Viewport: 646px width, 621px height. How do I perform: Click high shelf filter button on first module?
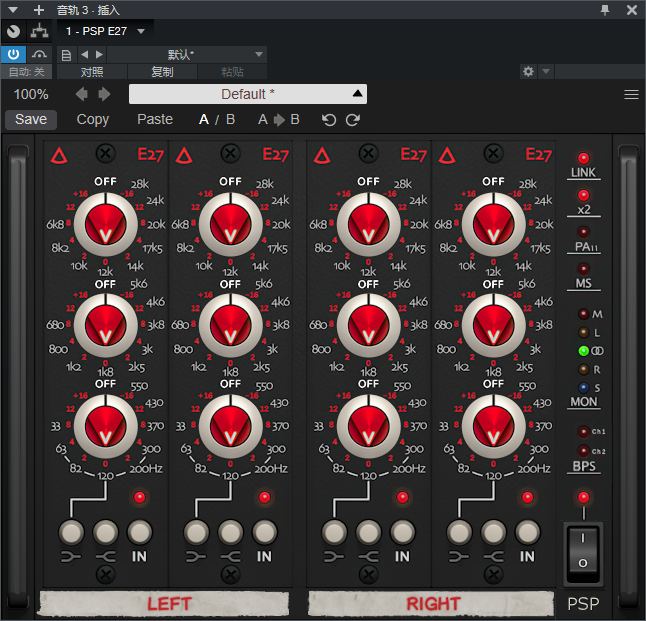[x=105, y=532]
